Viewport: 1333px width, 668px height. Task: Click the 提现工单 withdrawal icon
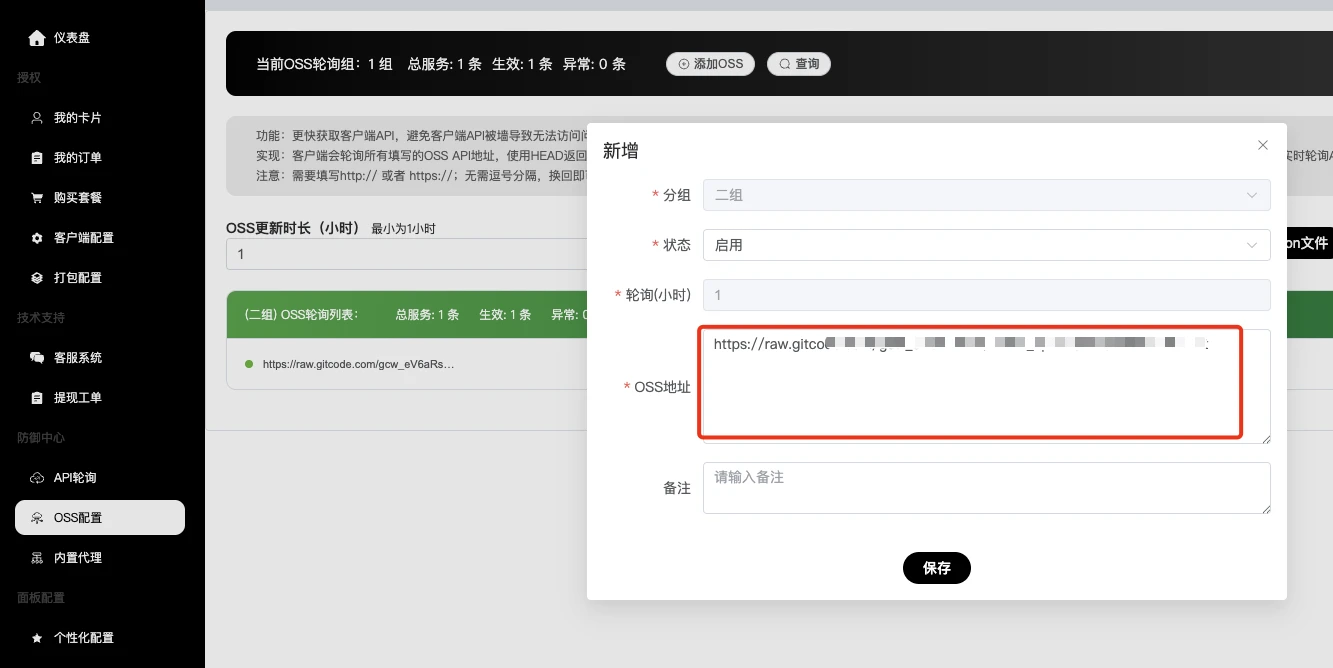point(34,397)
